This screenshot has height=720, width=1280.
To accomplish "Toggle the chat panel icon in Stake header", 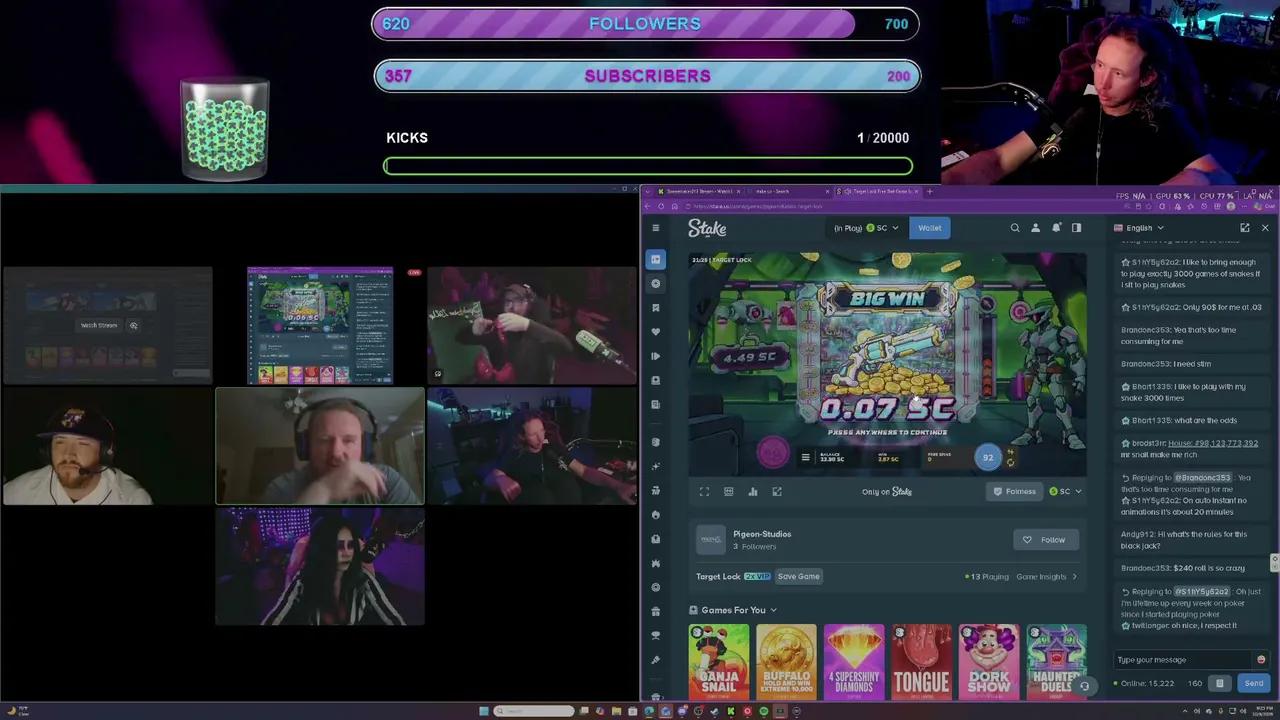I will pos(1076,228).
